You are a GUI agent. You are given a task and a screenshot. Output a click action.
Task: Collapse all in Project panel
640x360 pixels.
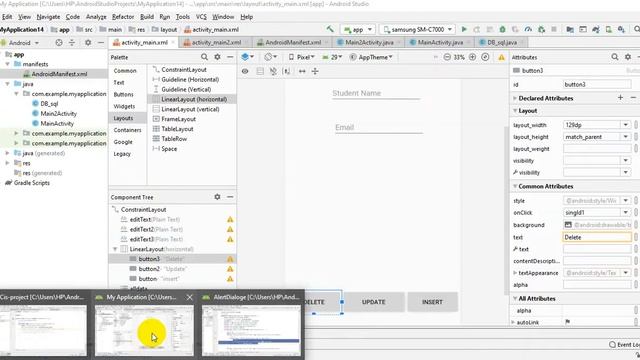click(x=72, y=42)
